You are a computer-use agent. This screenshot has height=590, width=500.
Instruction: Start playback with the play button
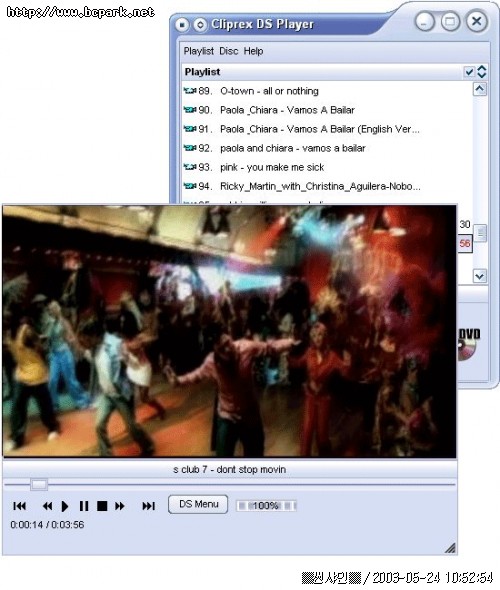[65, 506]
